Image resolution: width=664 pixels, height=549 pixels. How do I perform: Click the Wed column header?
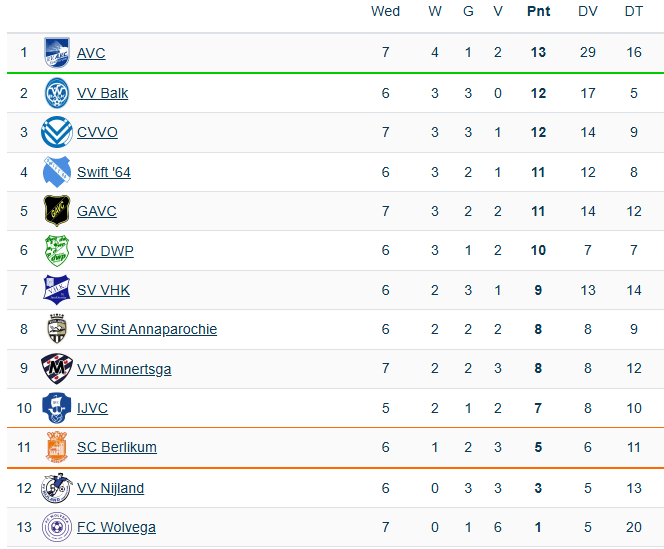click(x=385, y=11)
